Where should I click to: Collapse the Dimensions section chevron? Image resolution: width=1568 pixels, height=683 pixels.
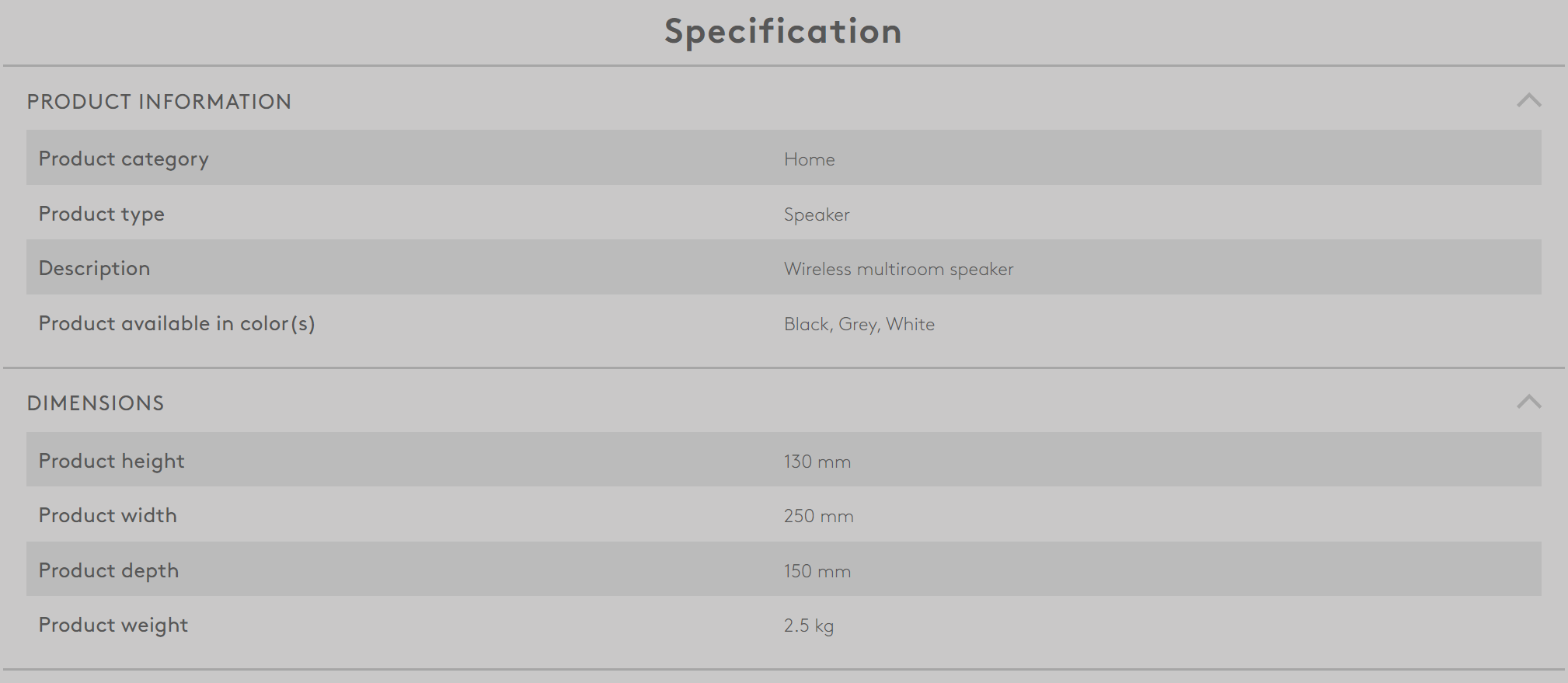[1528, 402]
